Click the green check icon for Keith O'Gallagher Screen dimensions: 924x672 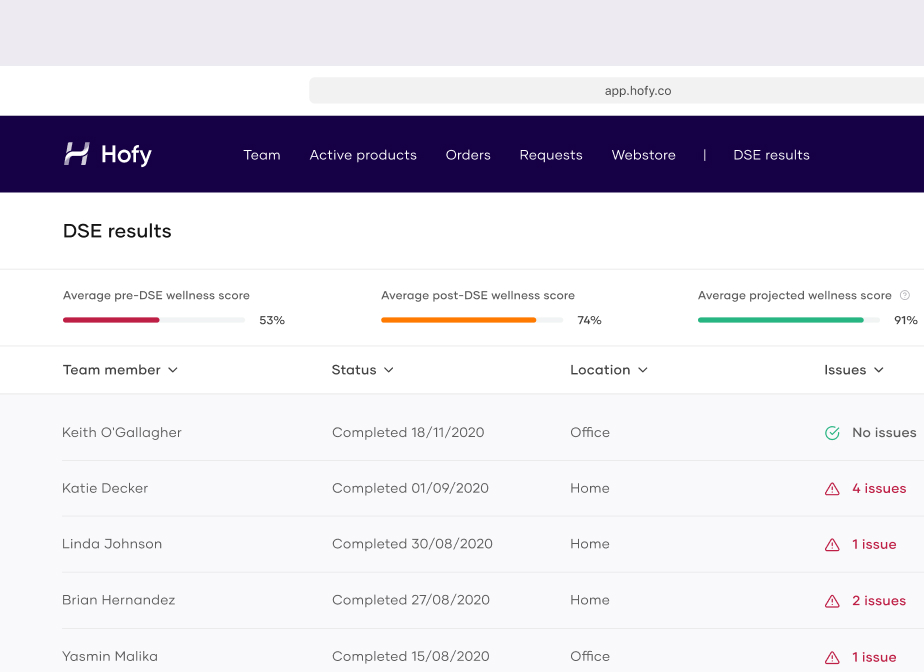tap(832, 433)
